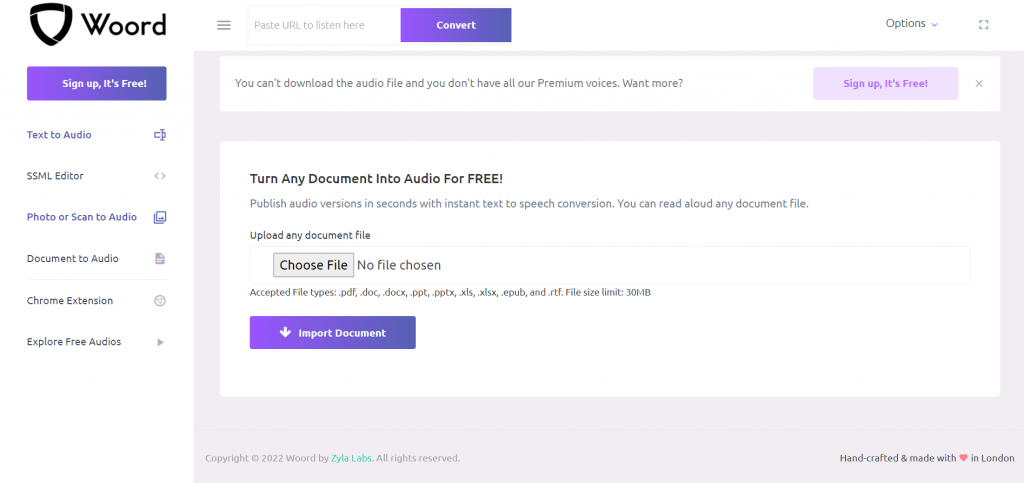Screen dimensions: 1024x483
Task: Click the fullscreen icon in the header
Action: pyautogui.click(x=984, y=25)
